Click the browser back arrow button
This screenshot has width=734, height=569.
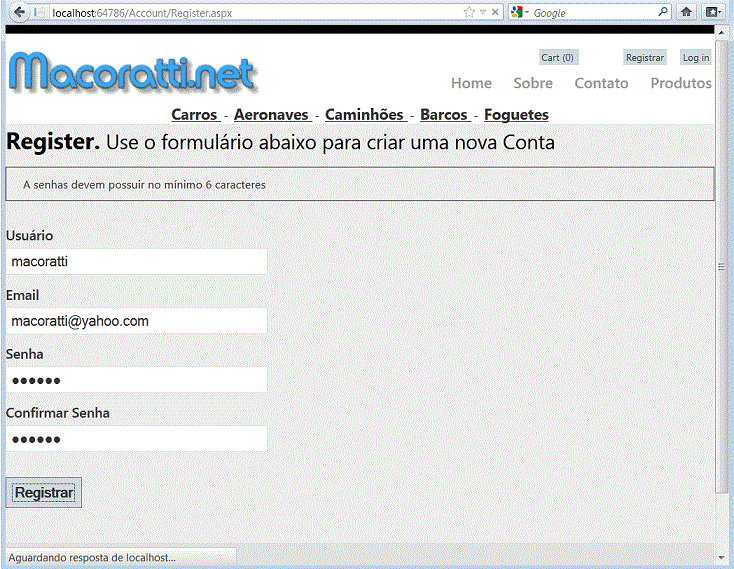[19, 12]
